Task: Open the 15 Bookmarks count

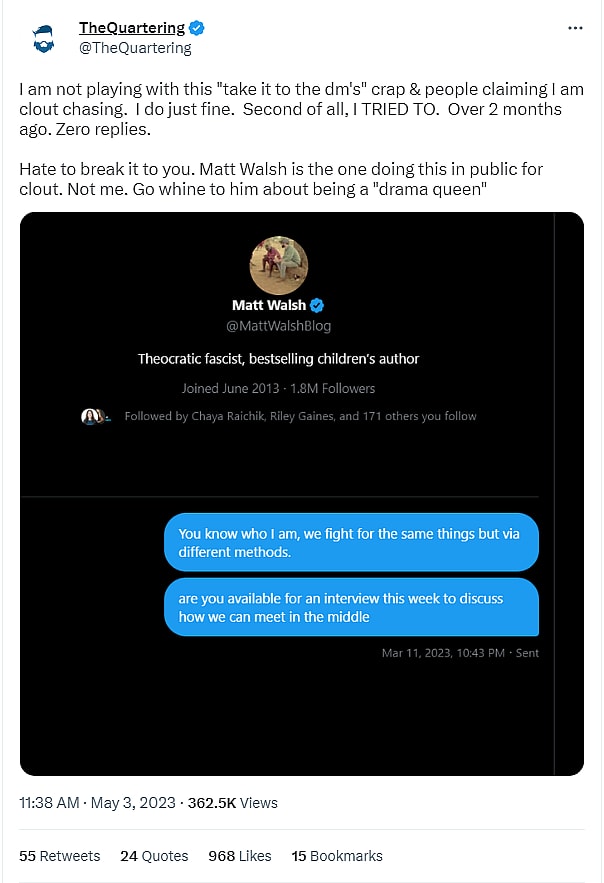Action: tap(337, 856)
